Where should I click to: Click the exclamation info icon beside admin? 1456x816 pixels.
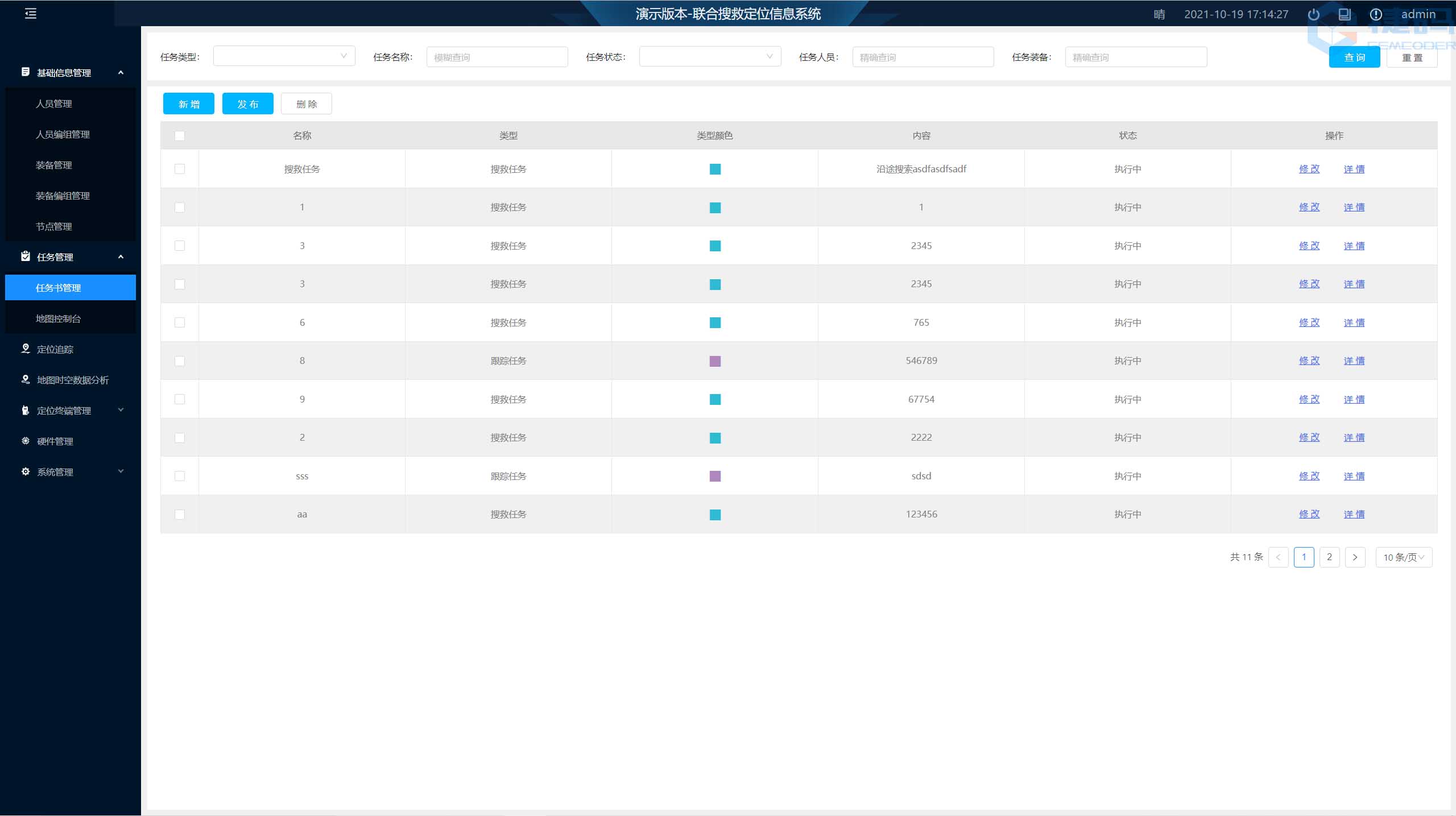1375,15
